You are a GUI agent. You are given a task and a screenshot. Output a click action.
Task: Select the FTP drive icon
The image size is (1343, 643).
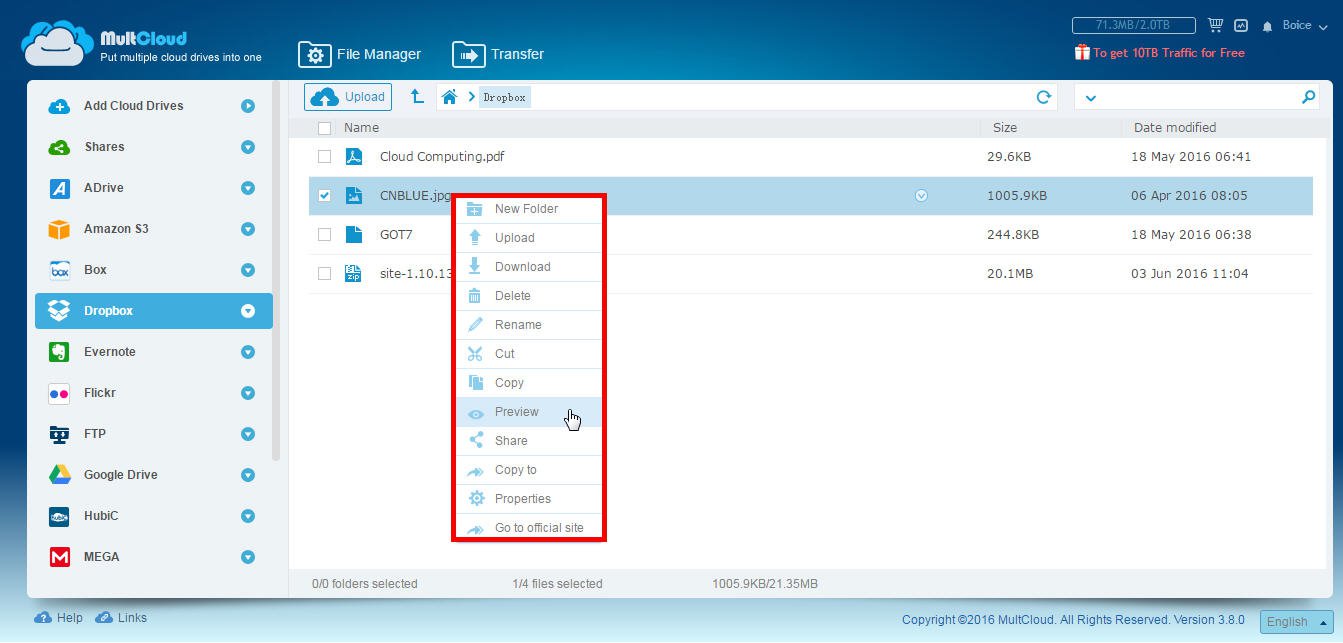tap(59, 434)
